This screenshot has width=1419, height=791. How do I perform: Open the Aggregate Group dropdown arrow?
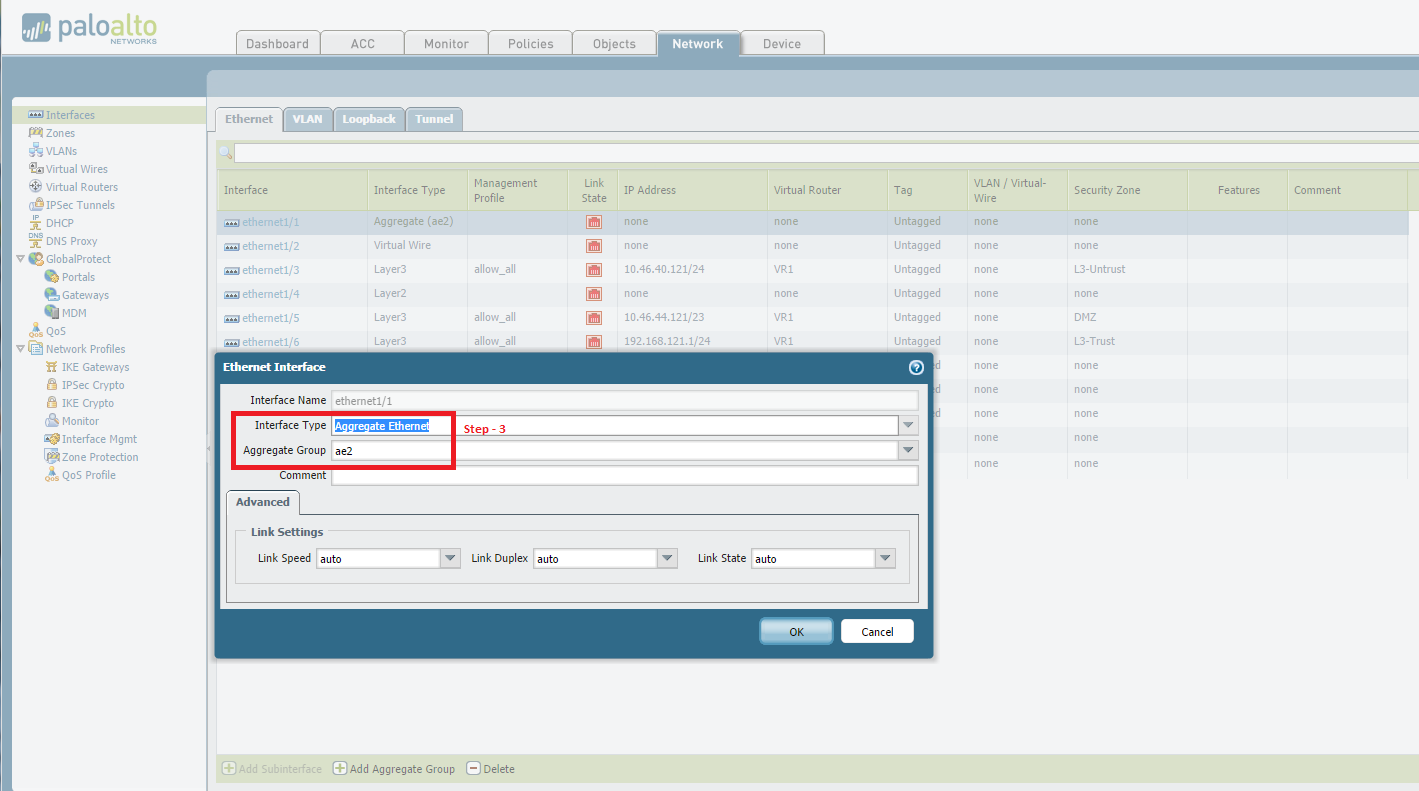pos(908,451)
